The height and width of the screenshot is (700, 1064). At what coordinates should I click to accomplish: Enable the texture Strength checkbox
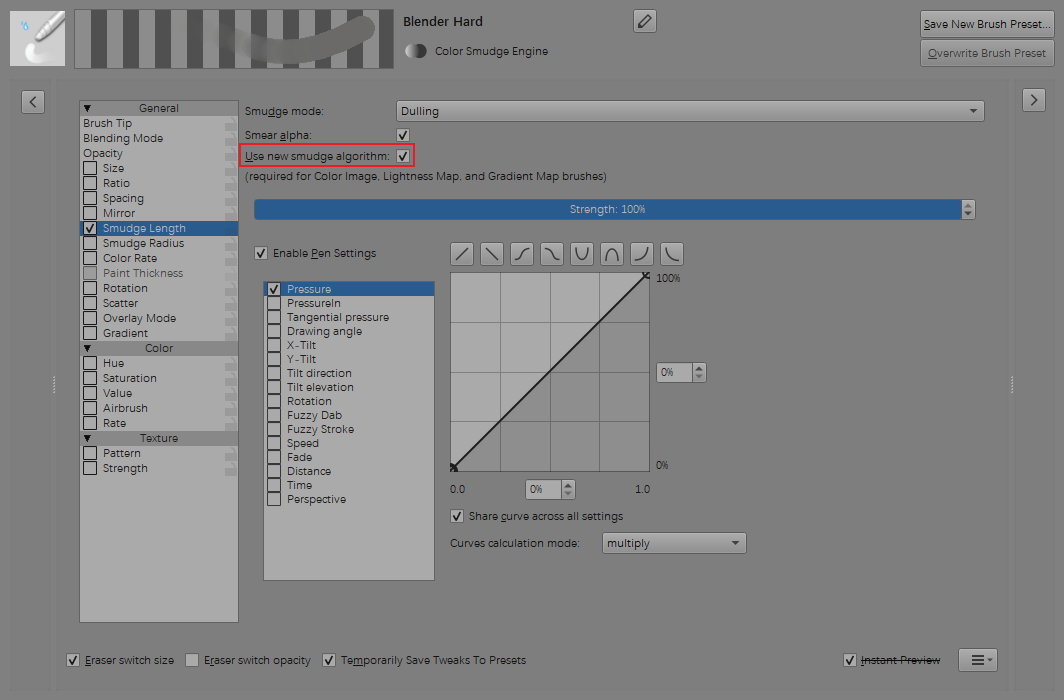tap(90, 469)
